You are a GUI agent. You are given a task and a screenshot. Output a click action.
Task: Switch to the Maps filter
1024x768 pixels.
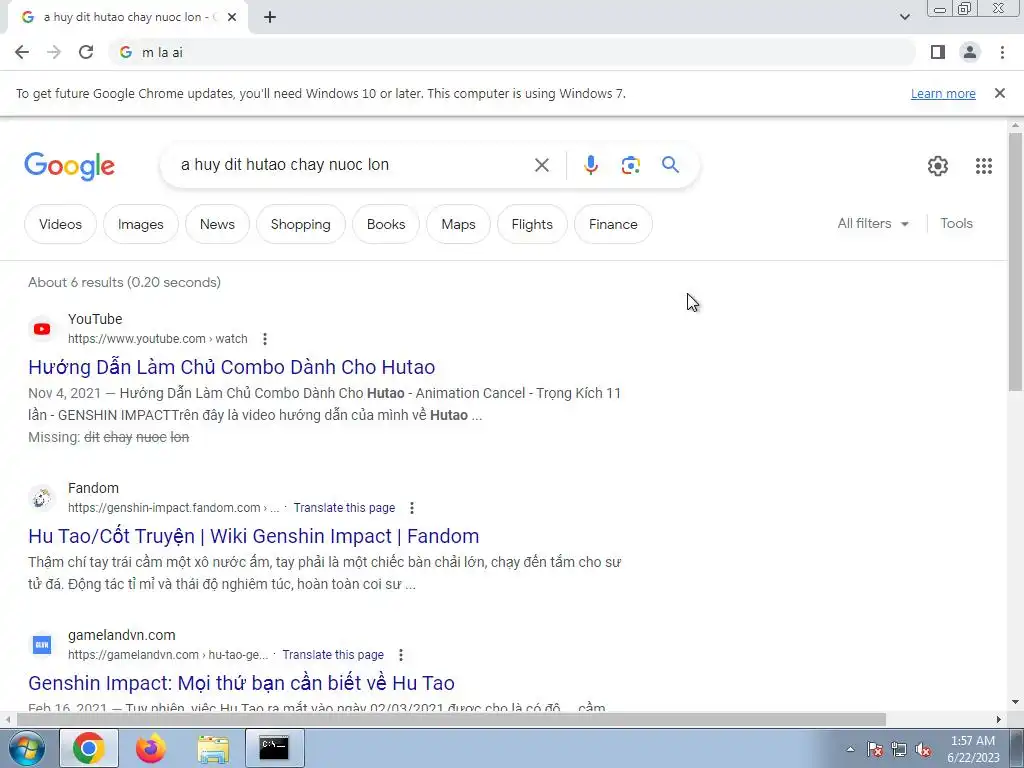458,224
